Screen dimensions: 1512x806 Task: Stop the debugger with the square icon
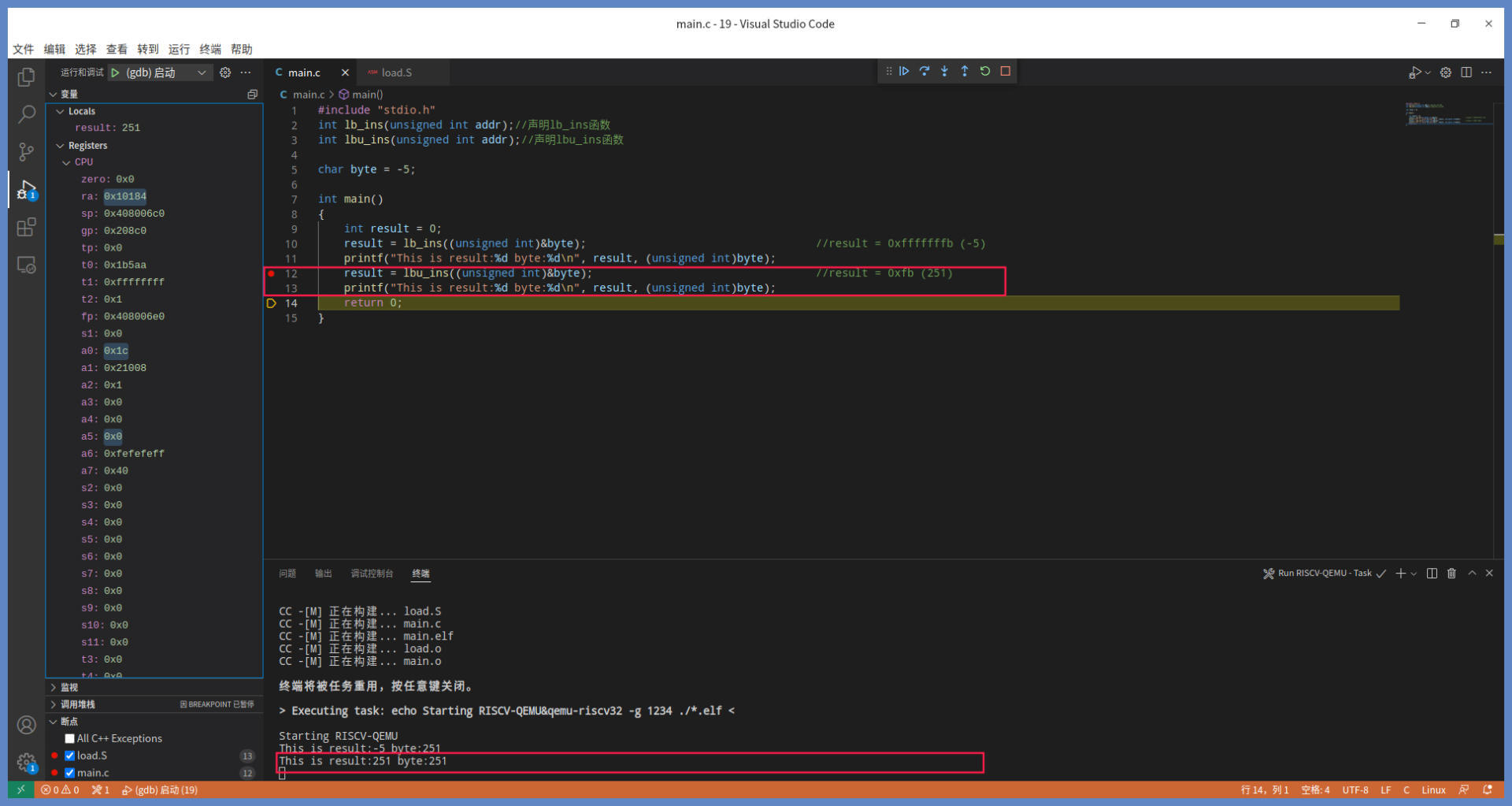(x=1006, y=71)
